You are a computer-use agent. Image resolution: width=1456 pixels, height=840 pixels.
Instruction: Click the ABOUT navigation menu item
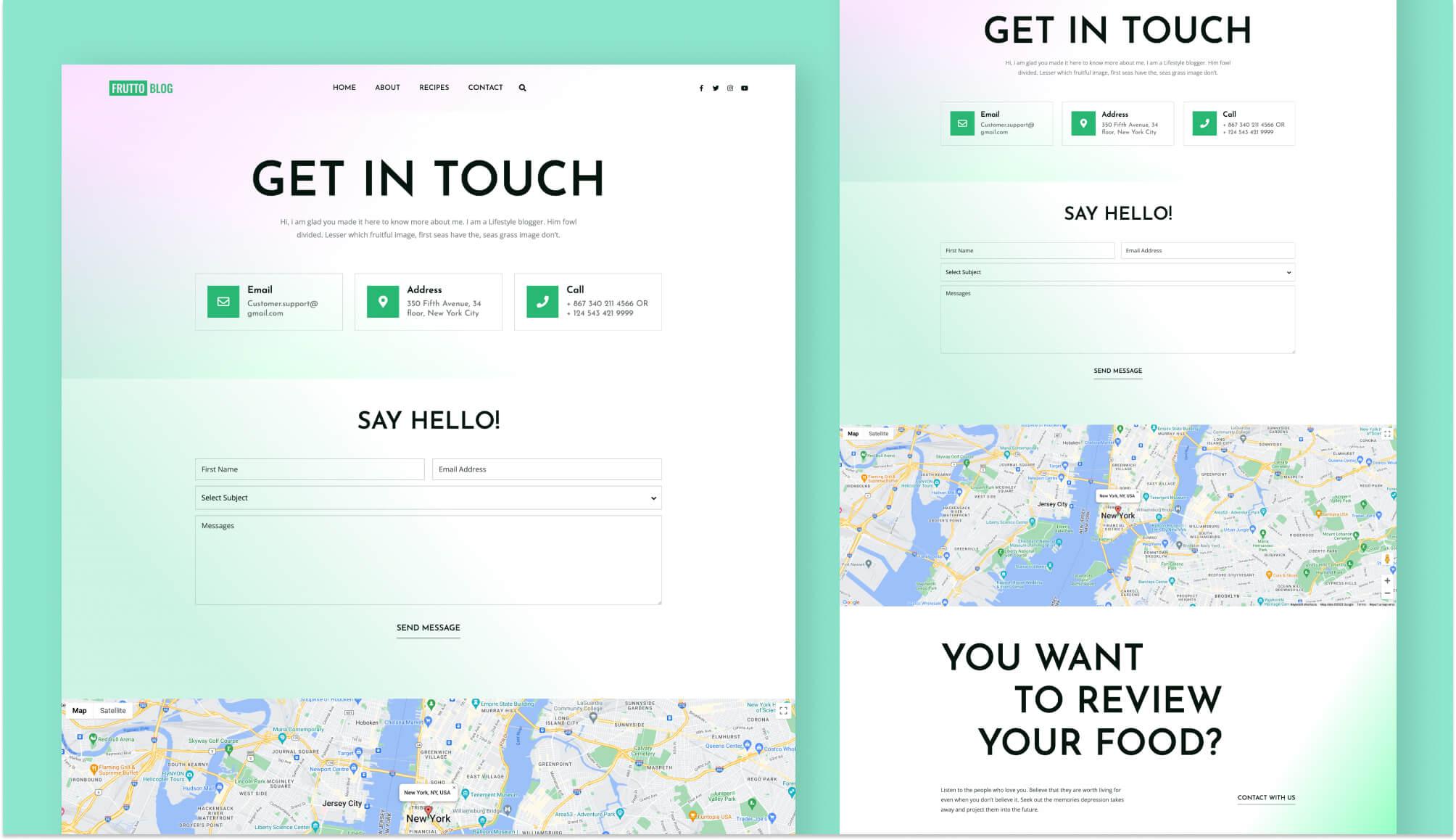tap(387, 87)
